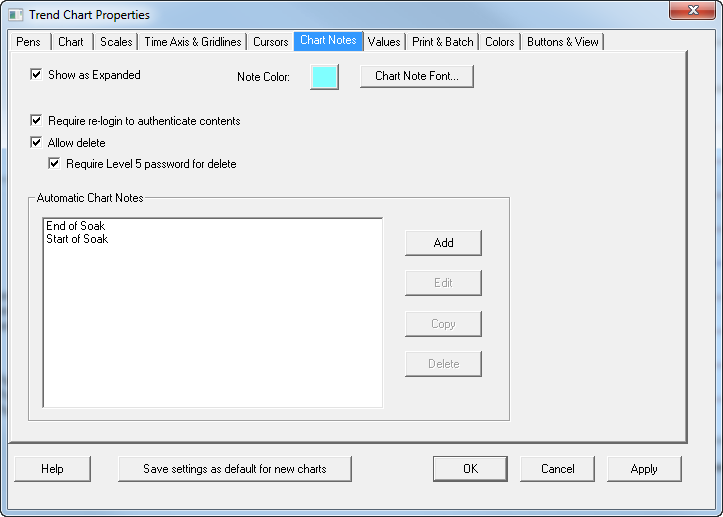This screenshot has height=517, width=723.
Task: Uncheck Require re-login to authenticate contents
Action: coord(37,121)
